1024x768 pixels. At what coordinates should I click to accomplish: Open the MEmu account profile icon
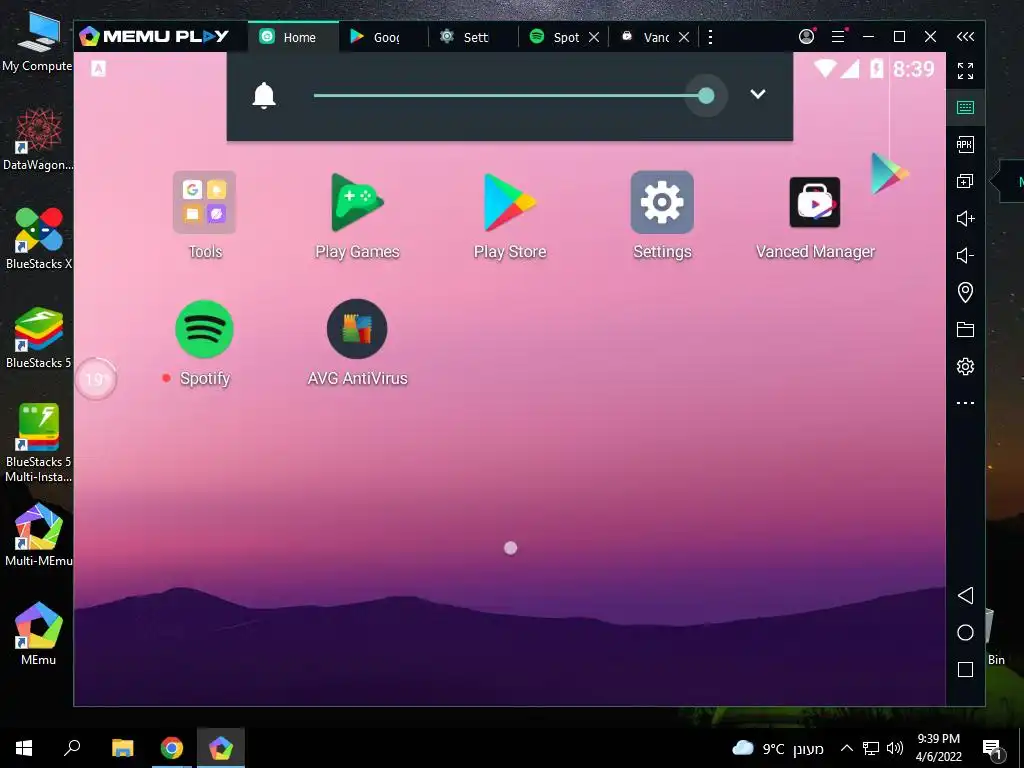click(x=807, y=37)
